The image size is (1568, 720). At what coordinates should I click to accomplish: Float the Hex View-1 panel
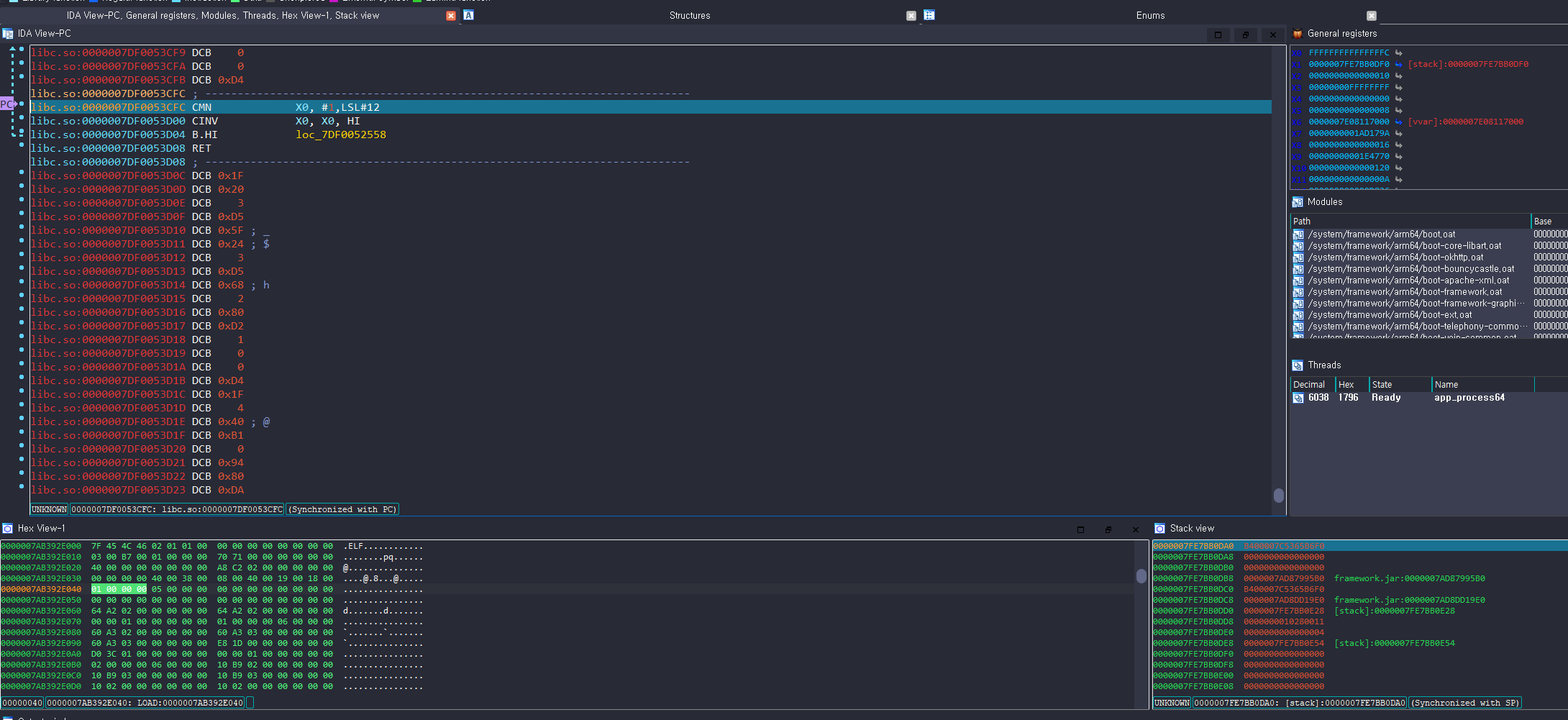click(1108, 529)
